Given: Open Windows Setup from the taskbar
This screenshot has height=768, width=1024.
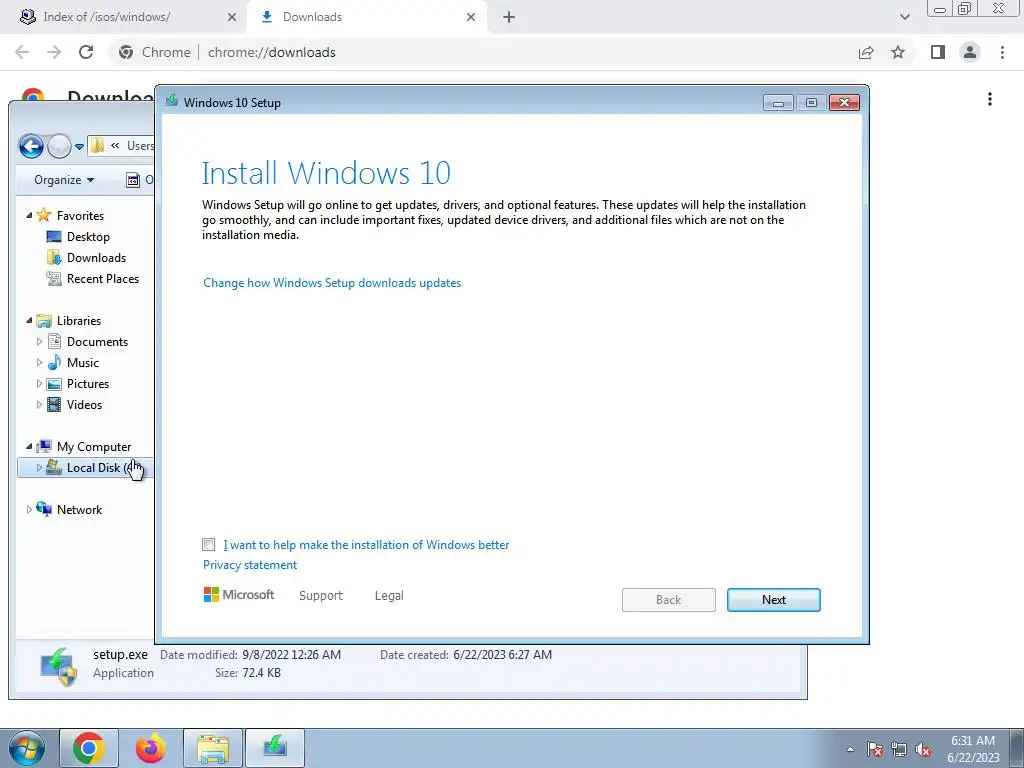Looking at the screenshot, I should tap(275, 748).
